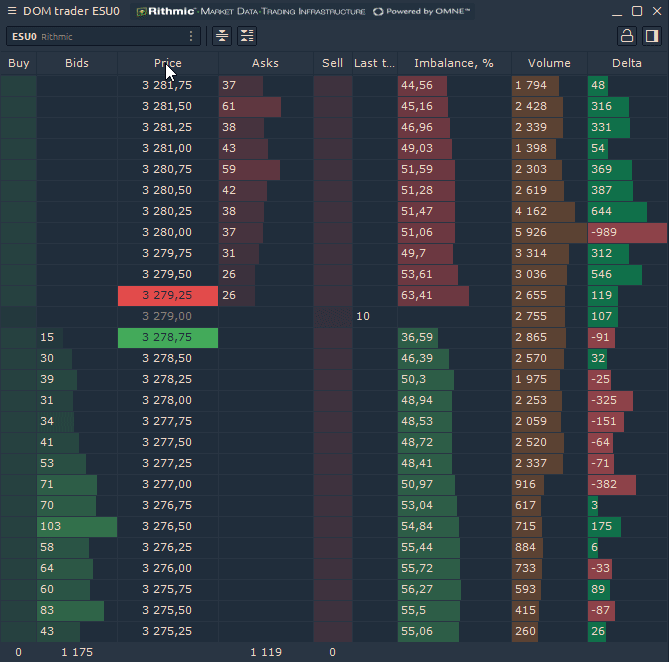Image resolution: width=669 pixels, height=662 pixels.
Task: Open the hamburger menu of DOM trader
Action: tap(12, 11)
